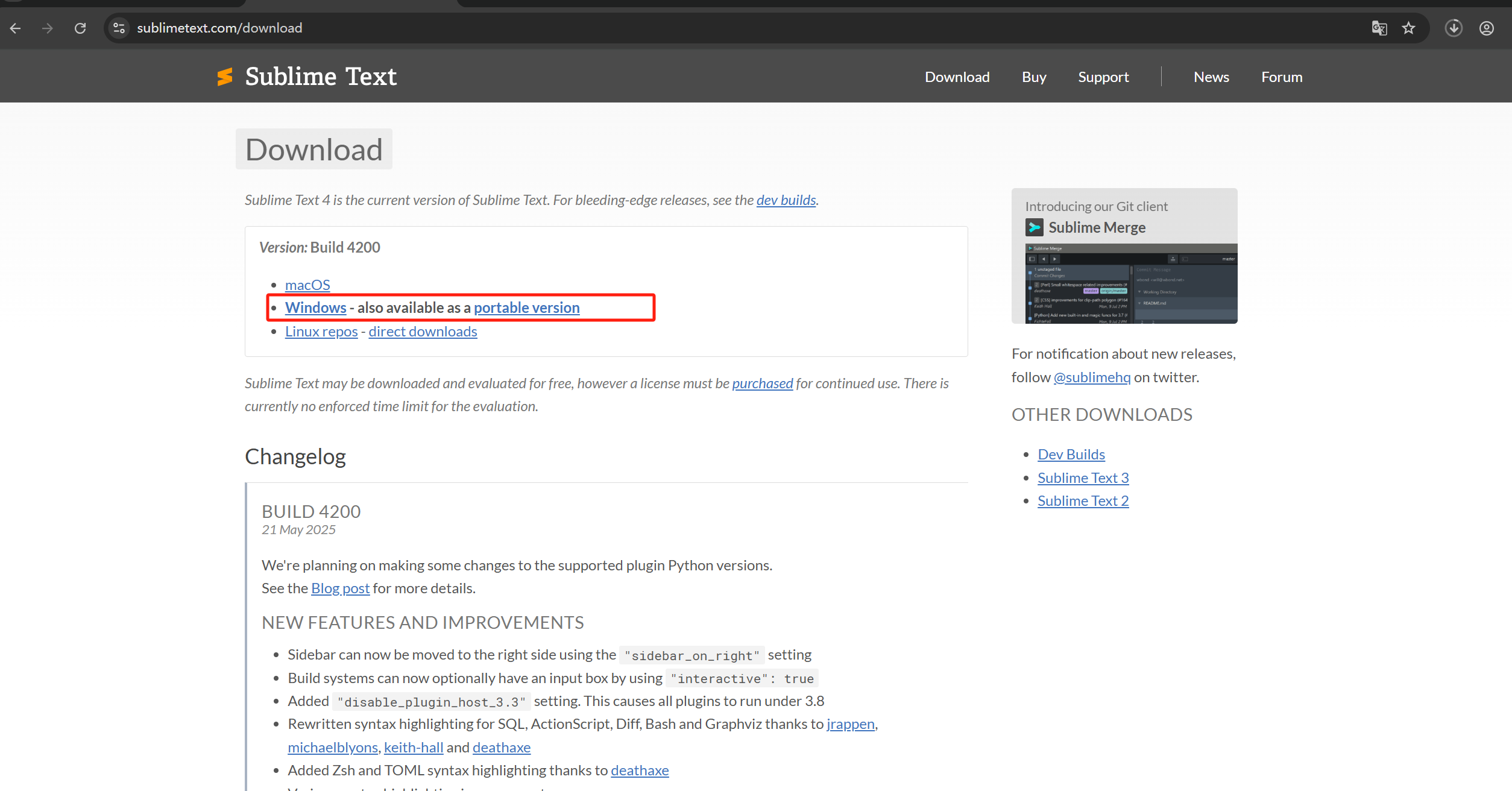1512x791 pixels.
Task: Download the Windows build link
Action: pos(315,307)
